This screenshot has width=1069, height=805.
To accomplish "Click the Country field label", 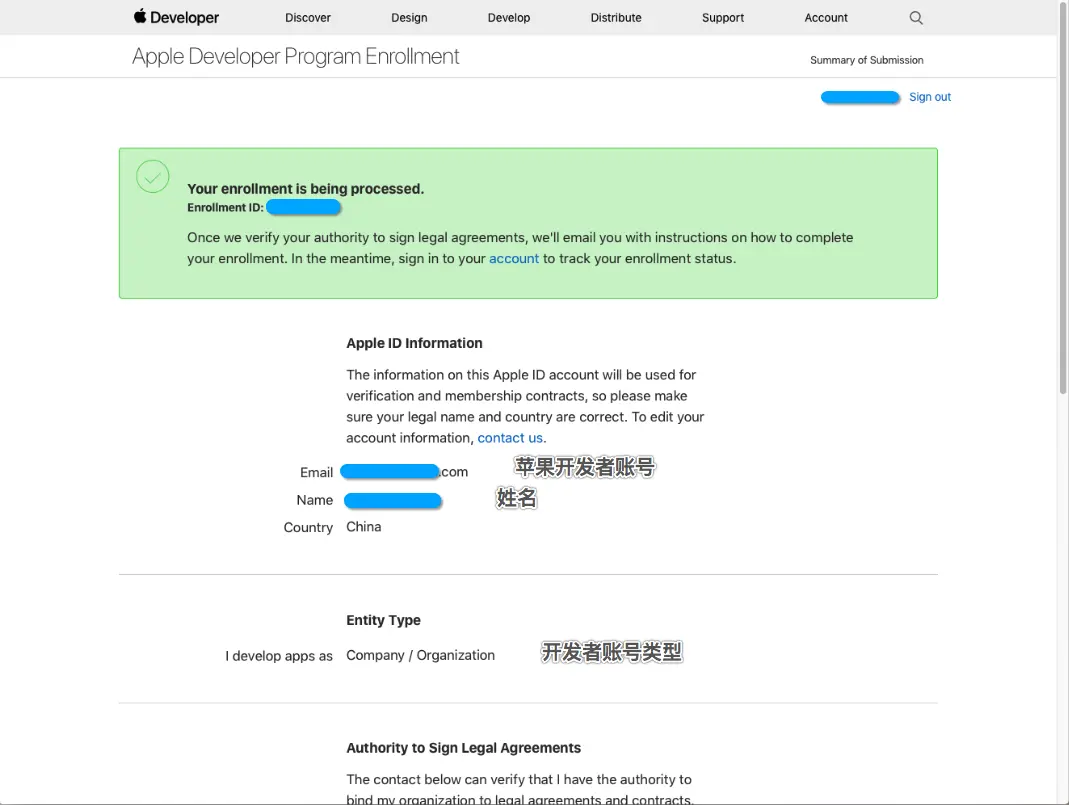I will 308,528.
